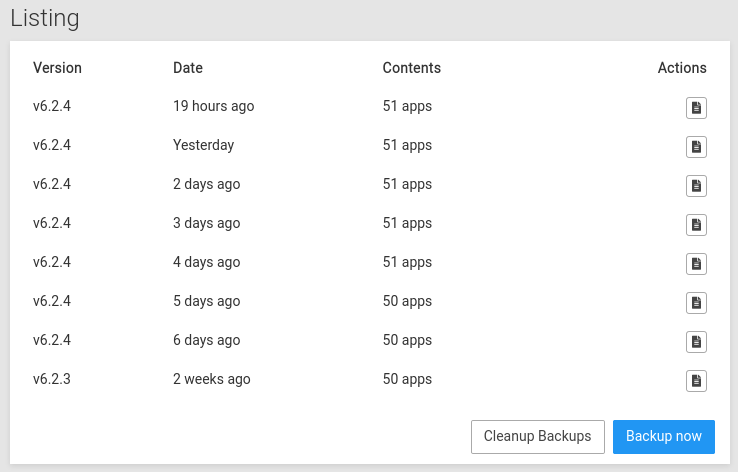Viewport: 738px width, 472px height.
Task: Click the 'Yesterday' date cell
Action: (203, 145)
